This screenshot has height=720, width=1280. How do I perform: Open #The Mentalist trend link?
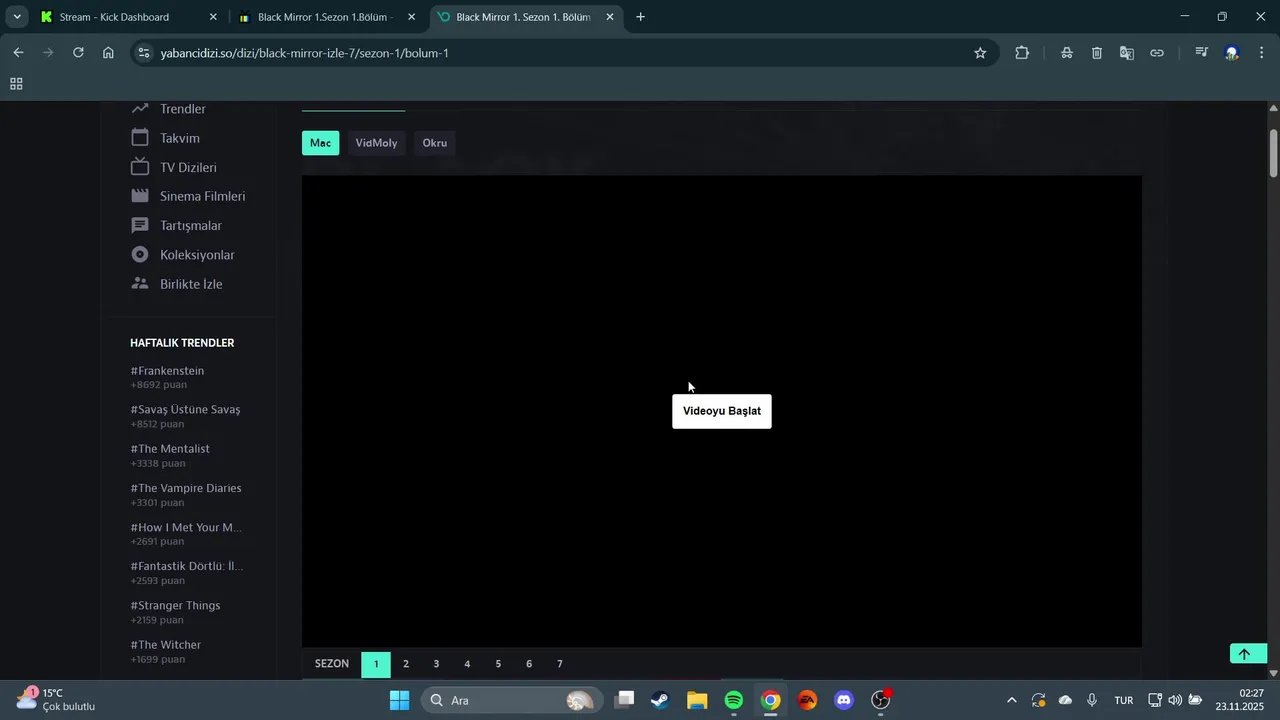[170, 449]
